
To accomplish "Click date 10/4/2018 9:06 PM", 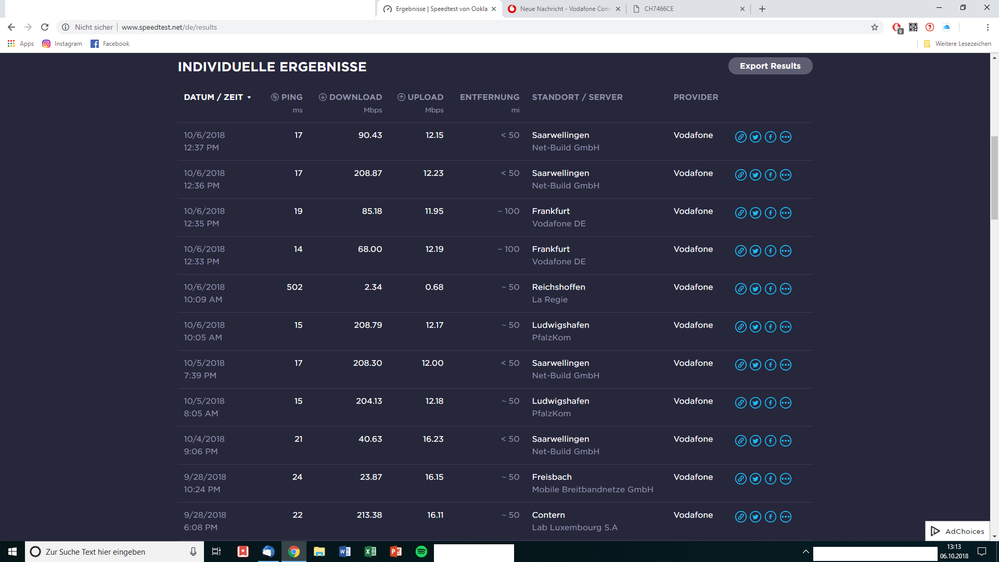I will click(x=204, y=445).
